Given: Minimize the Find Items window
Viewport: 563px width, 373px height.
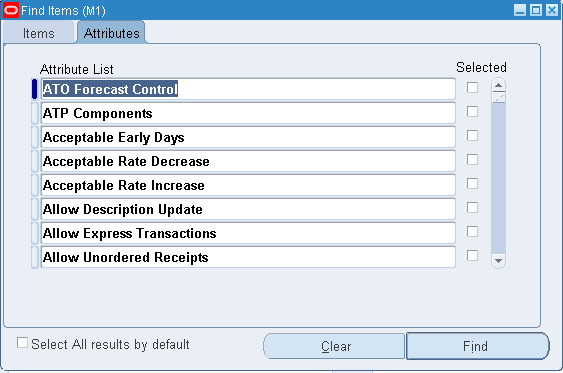Looking at the screenshot, I should click(x=520, y=10).
